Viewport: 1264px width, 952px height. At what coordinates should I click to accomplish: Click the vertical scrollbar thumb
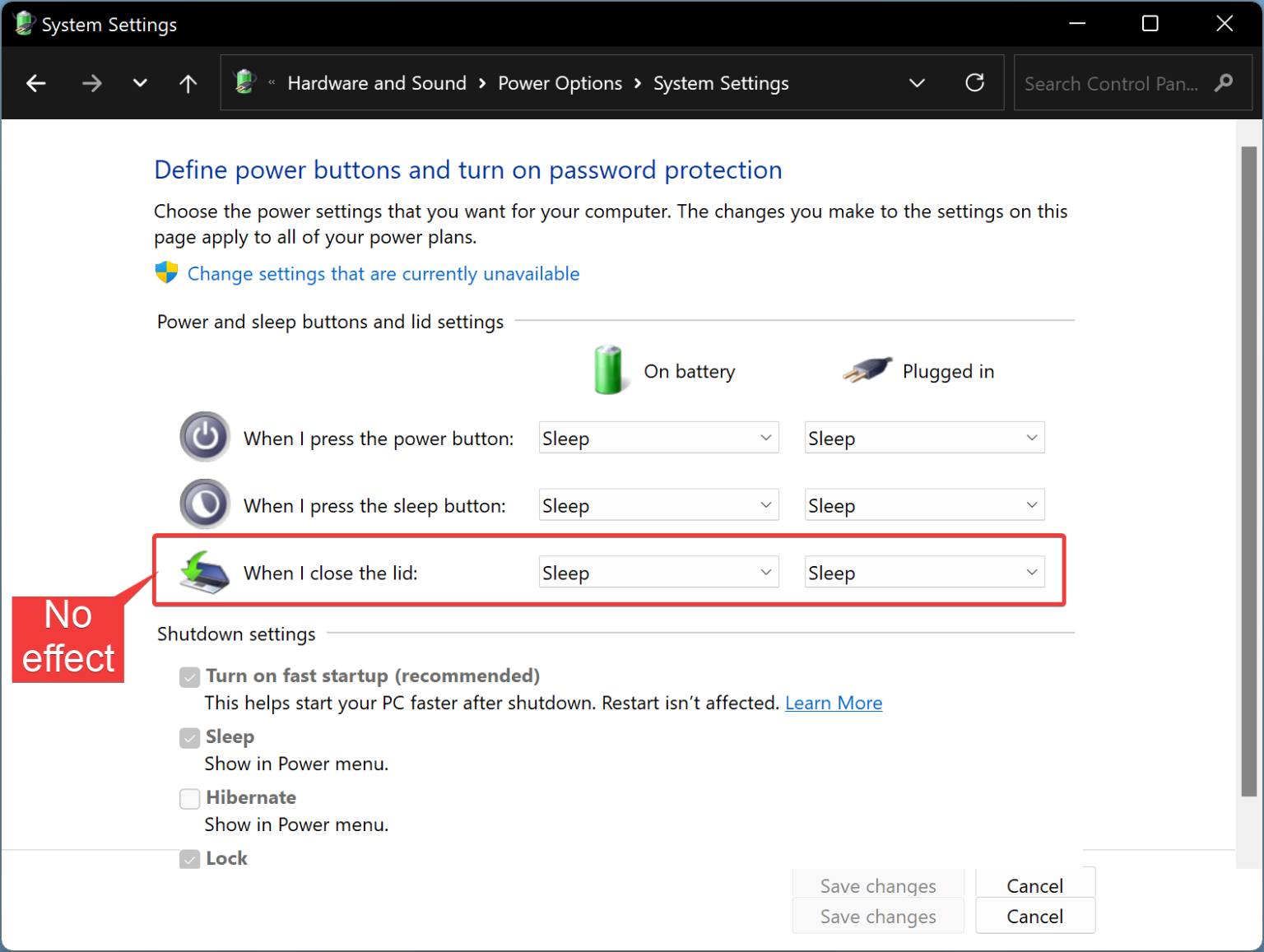pyautogui.click(x=1249, y=471)
